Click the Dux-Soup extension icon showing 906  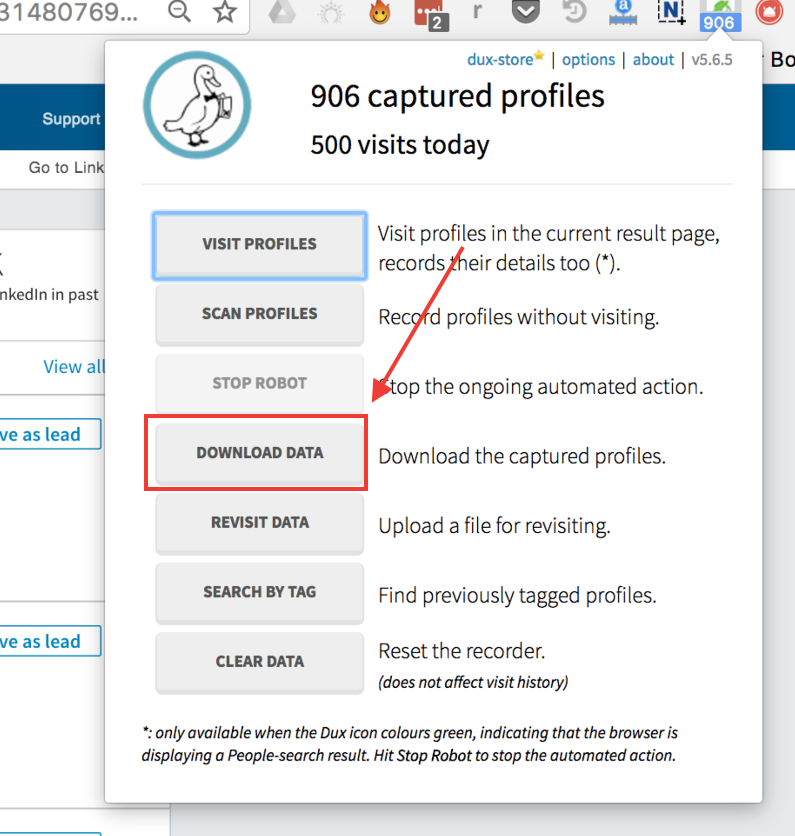(719, 15)
